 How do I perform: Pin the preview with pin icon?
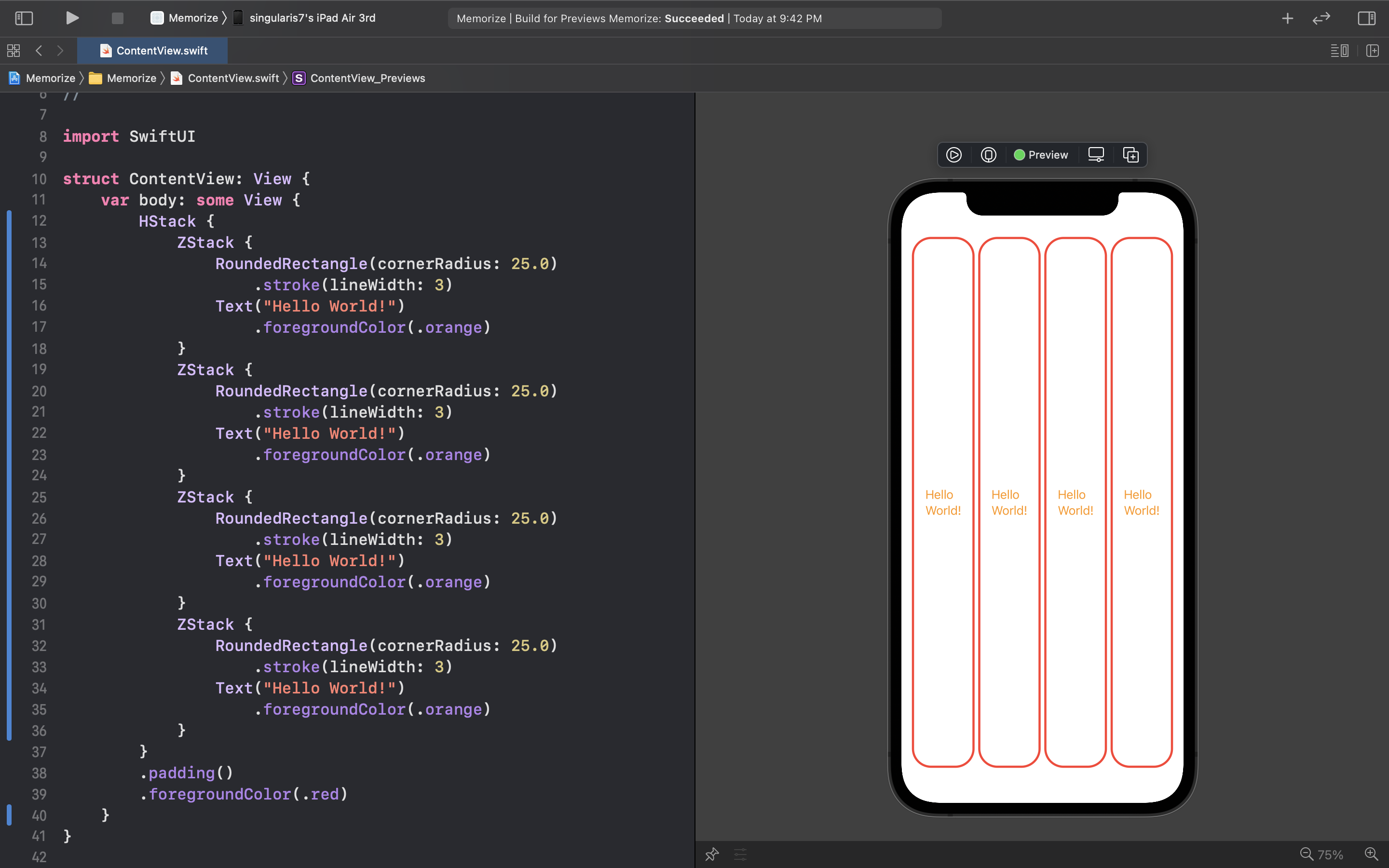pyautogui.click(x=712, y=854)
